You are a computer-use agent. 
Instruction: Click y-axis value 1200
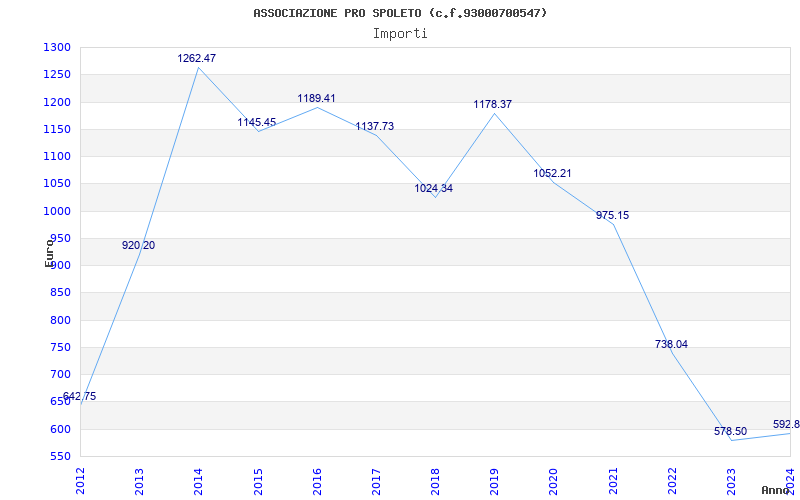pyautogui.click(x=57, y=102)
